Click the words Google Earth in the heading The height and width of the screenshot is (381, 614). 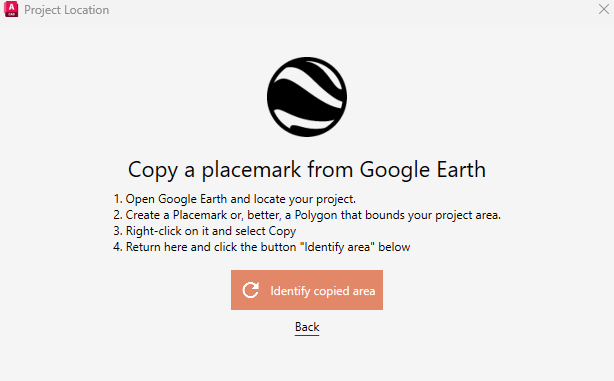[423, 170]
